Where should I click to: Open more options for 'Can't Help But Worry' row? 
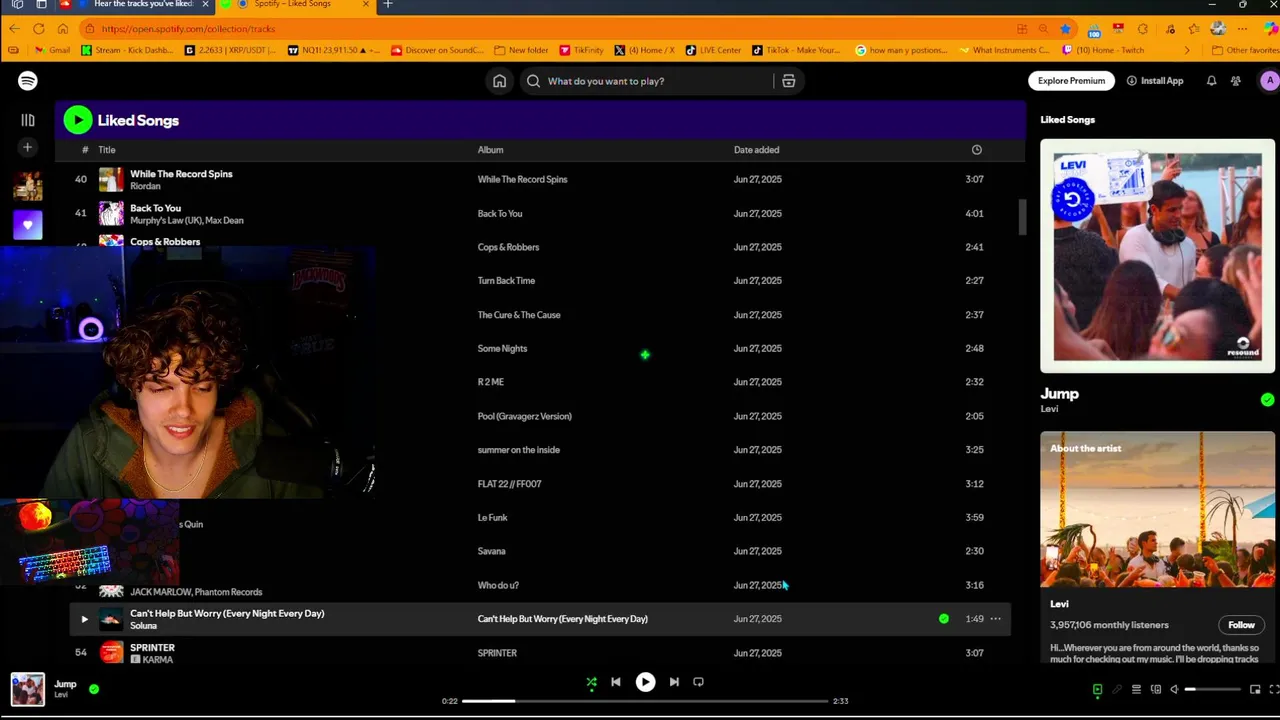(x=995, y=619)
